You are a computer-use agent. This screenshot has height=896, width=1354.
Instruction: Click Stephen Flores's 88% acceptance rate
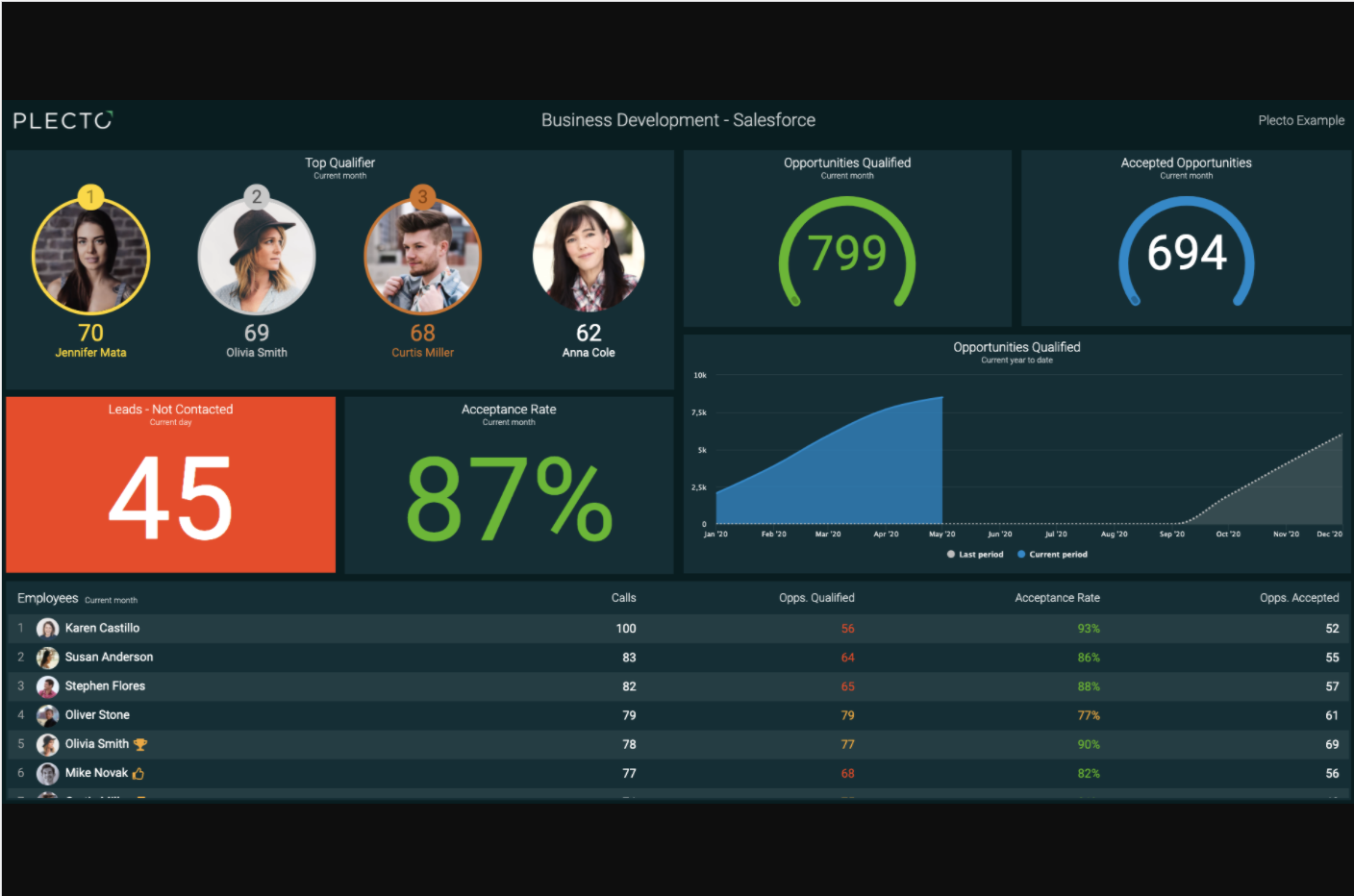click(1089, 686)
